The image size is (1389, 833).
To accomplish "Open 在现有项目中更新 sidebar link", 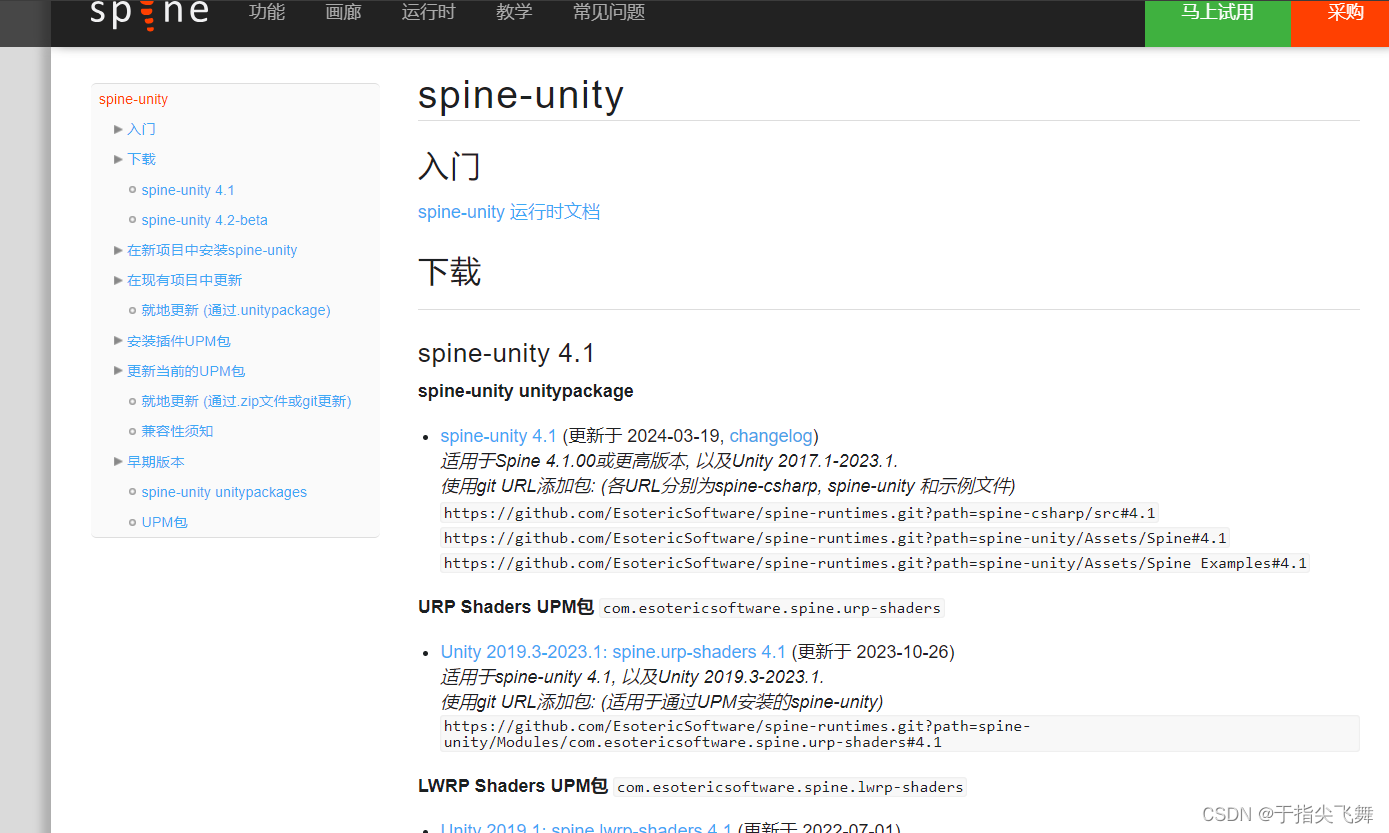I will click(184, 280).
